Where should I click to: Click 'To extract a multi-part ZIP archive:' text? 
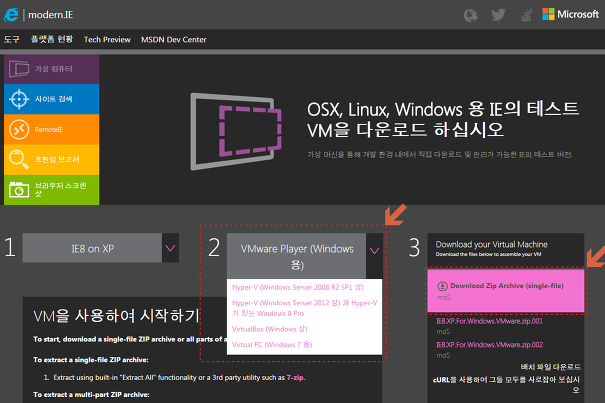(91, 395)
